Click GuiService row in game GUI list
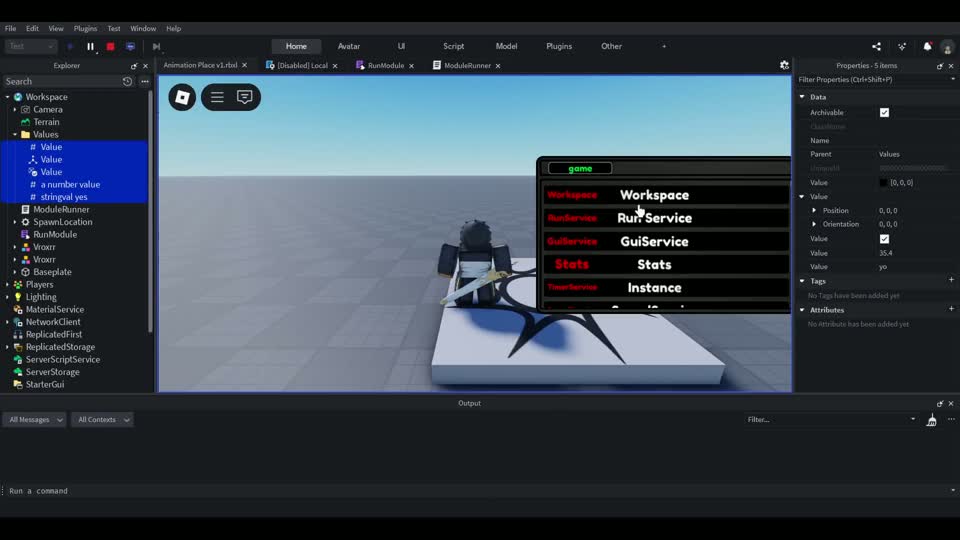Image resolution: width=960 pixels, height=540 pixels. click(x=666, y=241)
